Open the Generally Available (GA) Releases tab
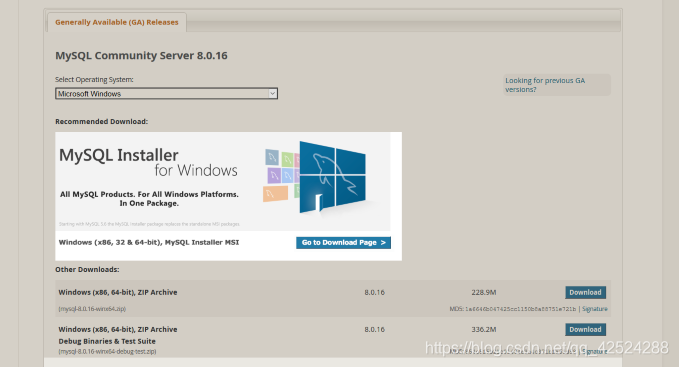The height and width of the screenshot is (367, 679). [116, 22]
